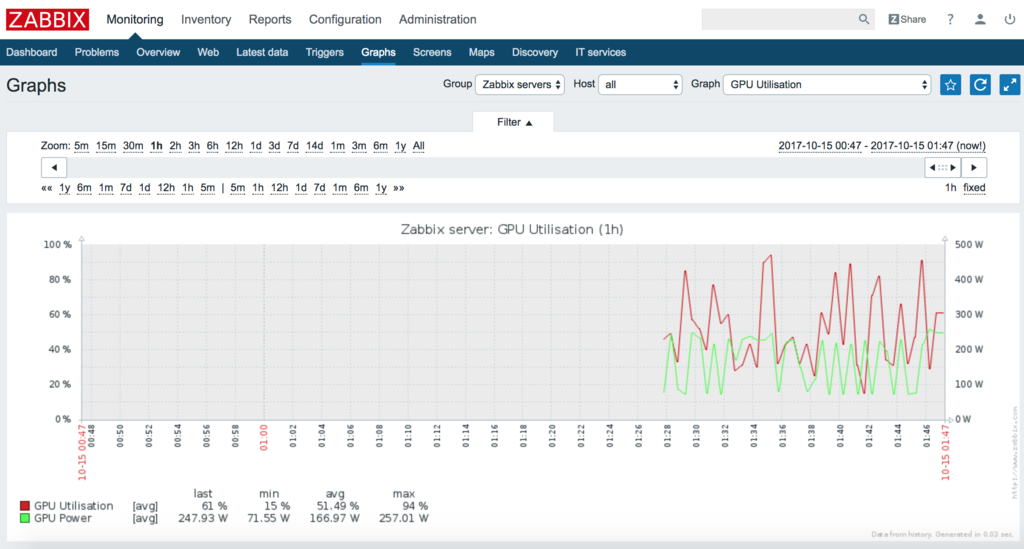
Task: Set zoom to 2h
Action: pyautogui.click(x=175, y=146)
